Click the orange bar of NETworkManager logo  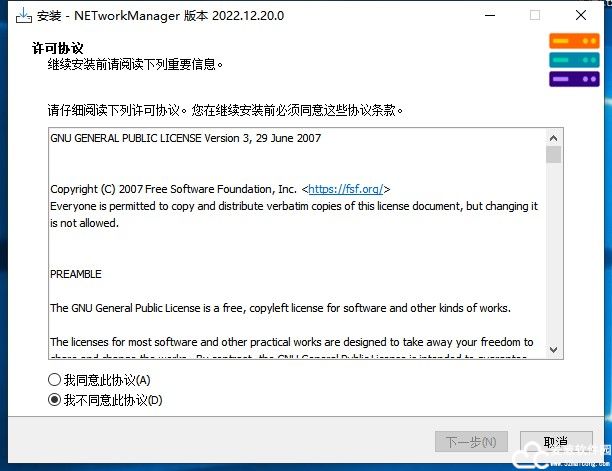point(574,41)
